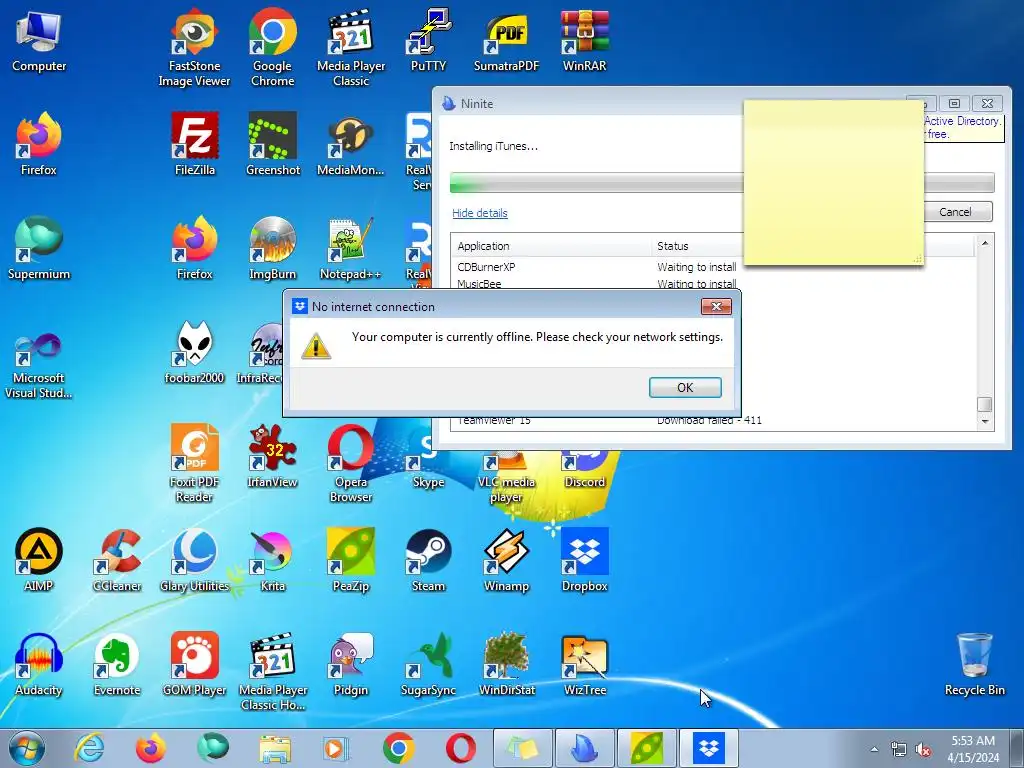The image size is (1024, 768).
Task: Open the WinRAR desktop icon
Action: (584, 41)
